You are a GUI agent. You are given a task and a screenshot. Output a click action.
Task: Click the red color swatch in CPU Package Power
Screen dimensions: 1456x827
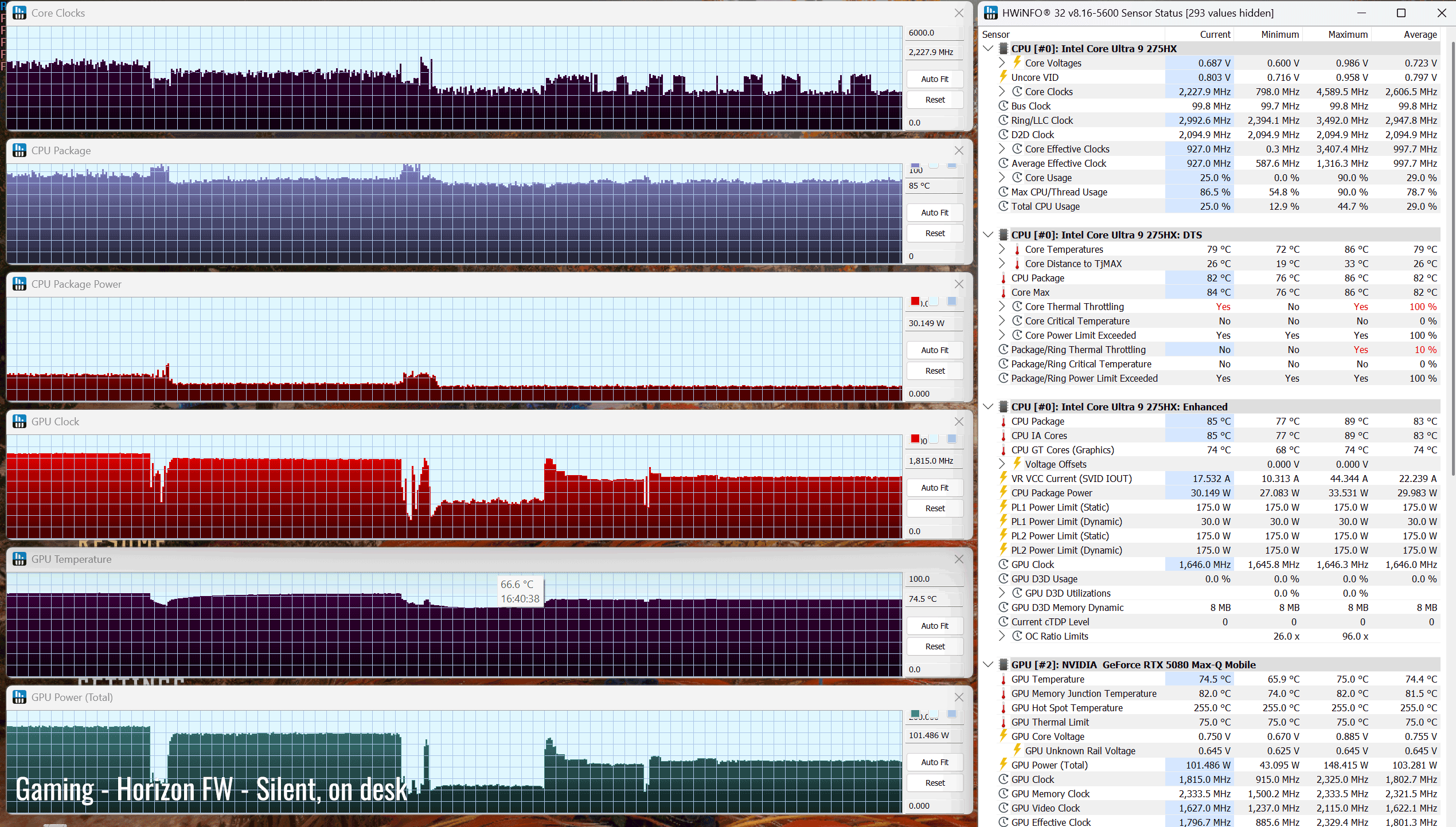tap(915, 301)
